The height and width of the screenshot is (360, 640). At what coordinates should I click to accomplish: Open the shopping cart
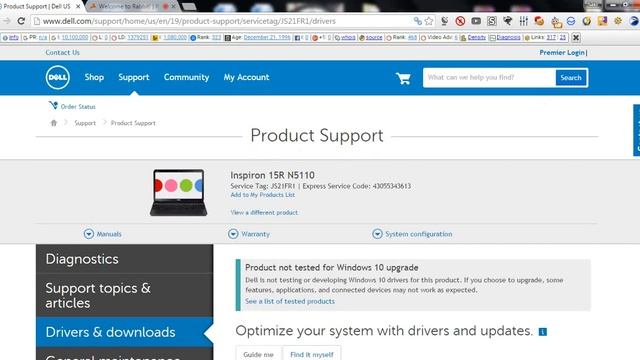pos(403,78)
